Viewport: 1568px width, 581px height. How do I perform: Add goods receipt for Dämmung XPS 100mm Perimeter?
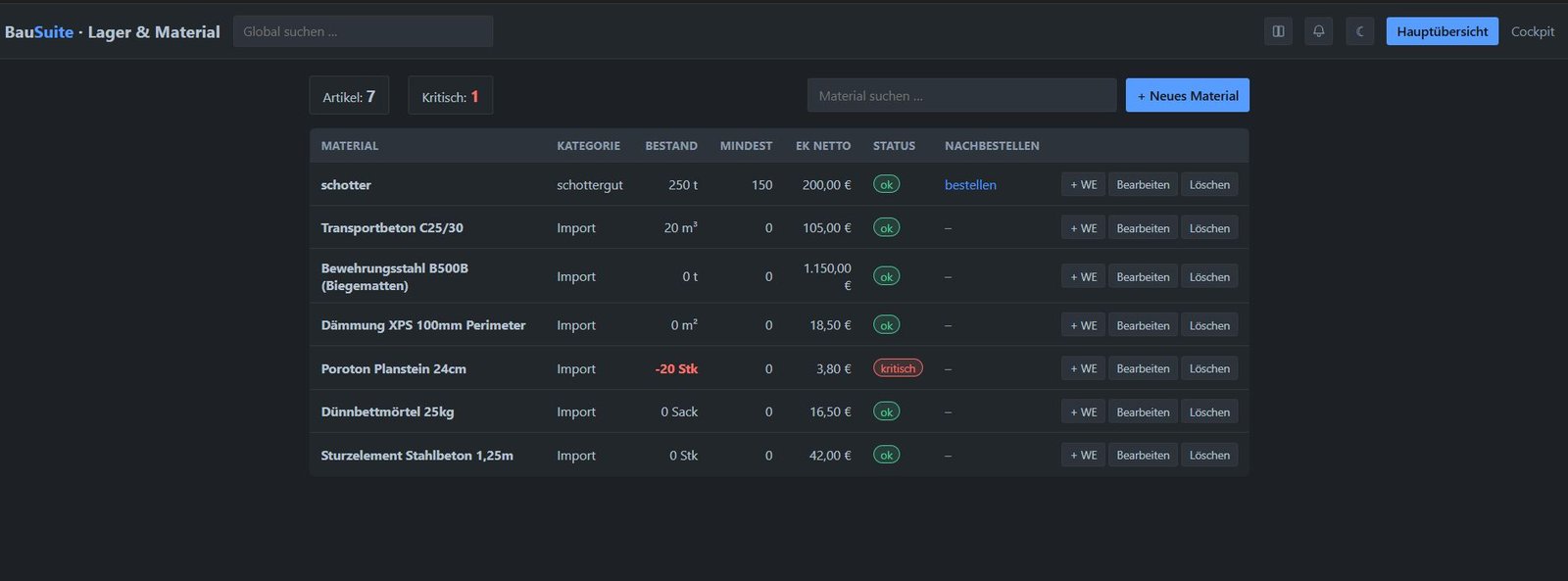pos(1084,325)
